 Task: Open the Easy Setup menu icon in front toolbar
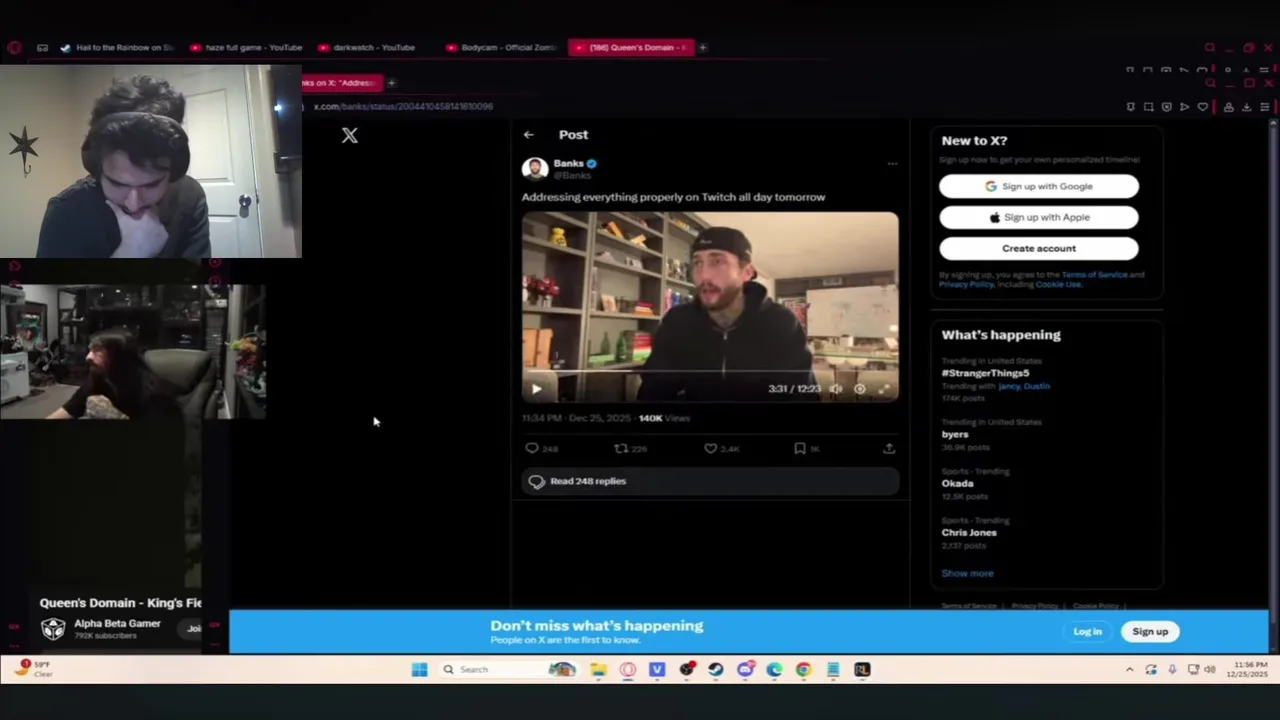[1264, 107]
